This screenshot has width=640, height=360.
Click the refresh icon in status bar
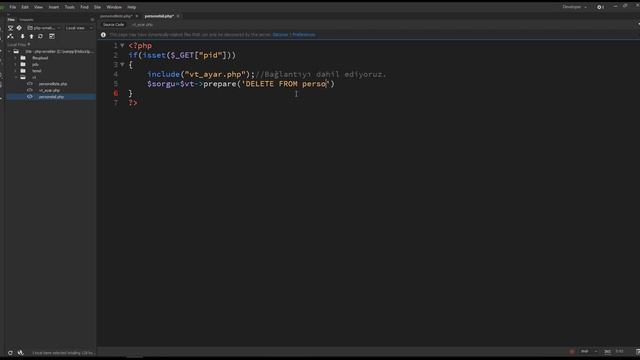[10, 353]
